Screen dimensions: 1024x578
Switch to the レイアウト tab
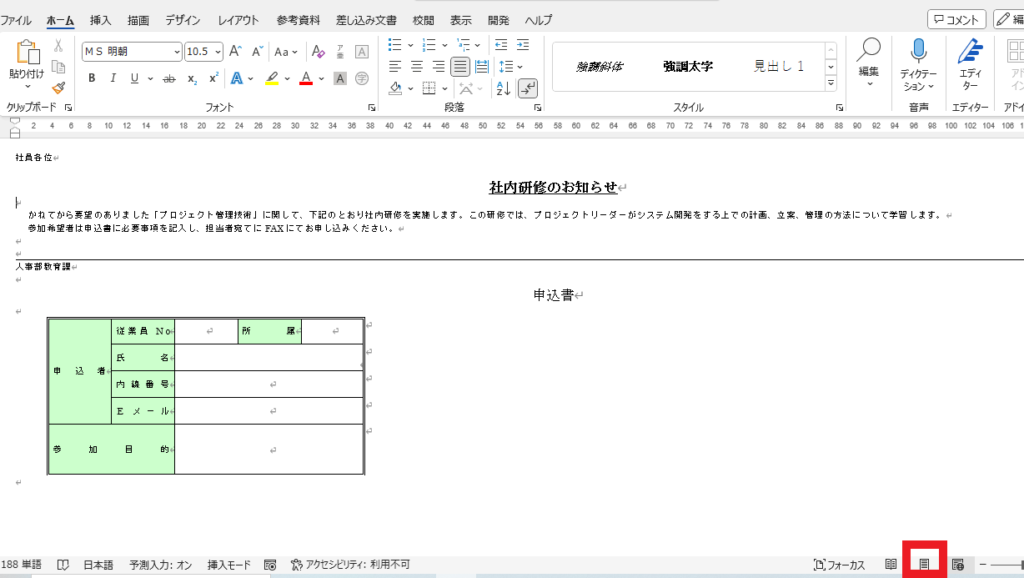[238, 20]
